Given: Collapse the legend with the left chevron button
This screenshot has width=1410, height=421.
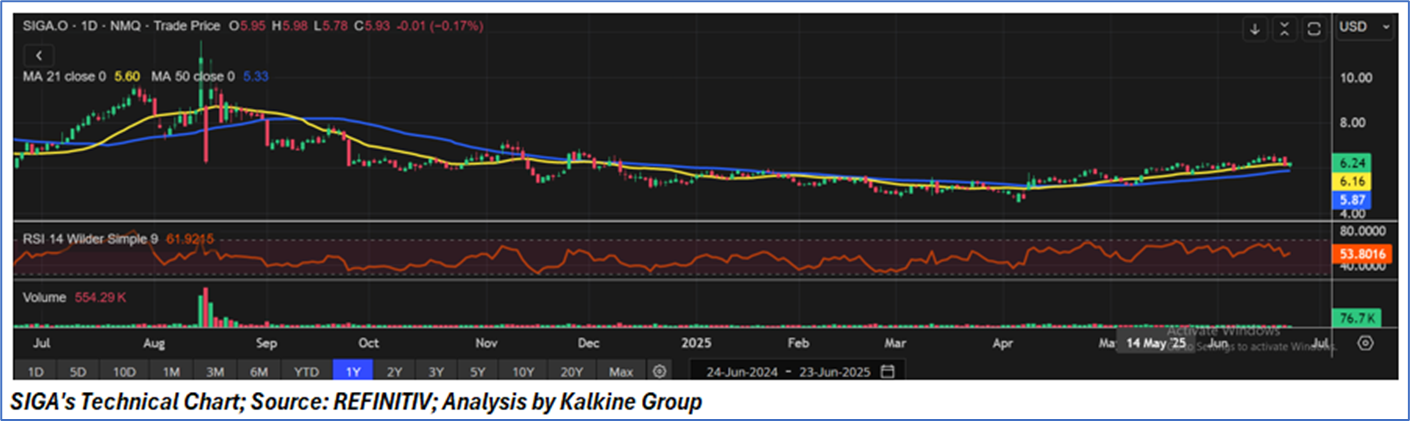Looking at the screenshot, I should (38, 56).
